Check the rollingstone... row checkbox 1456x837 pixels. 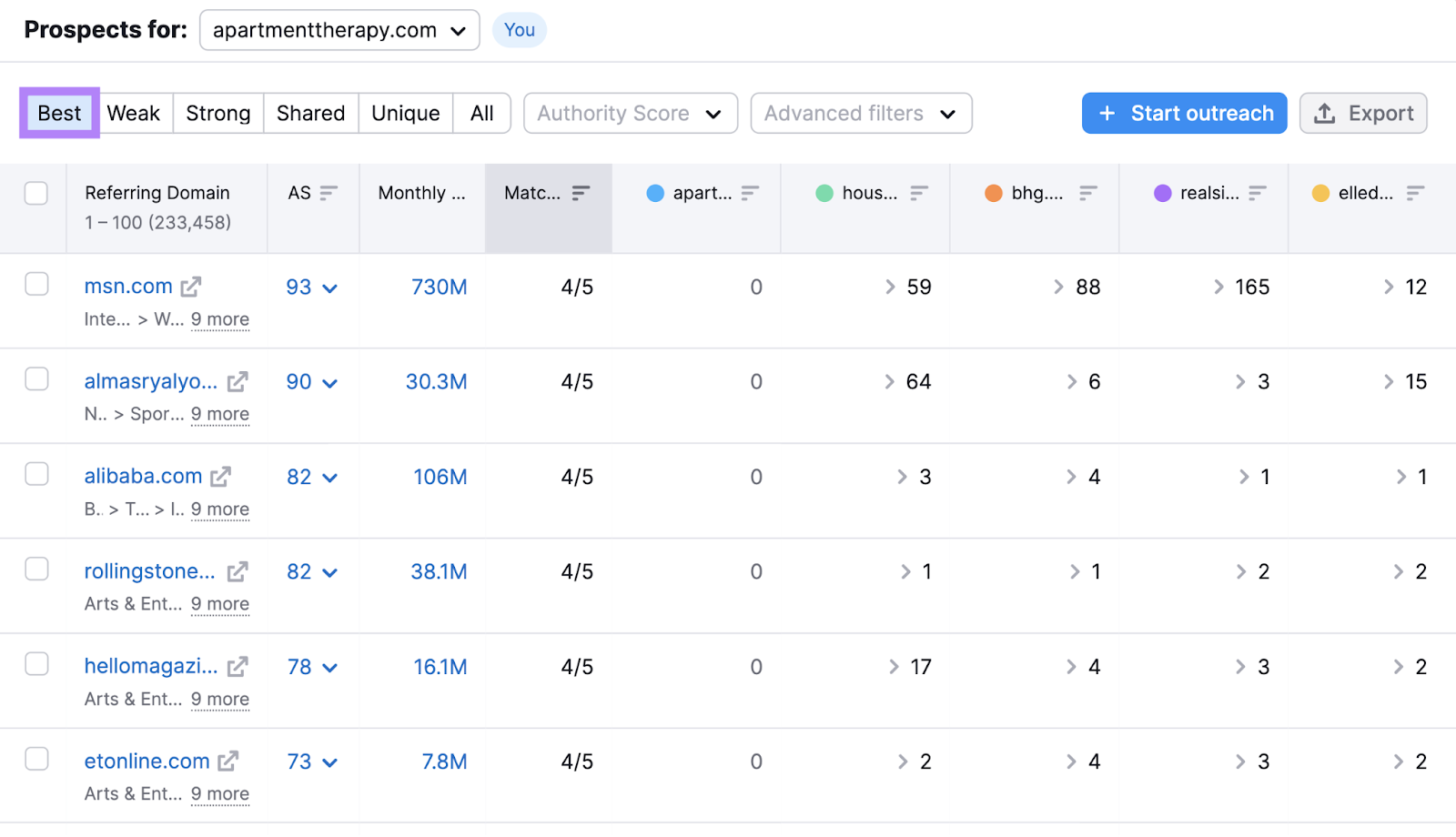[36, 569]
